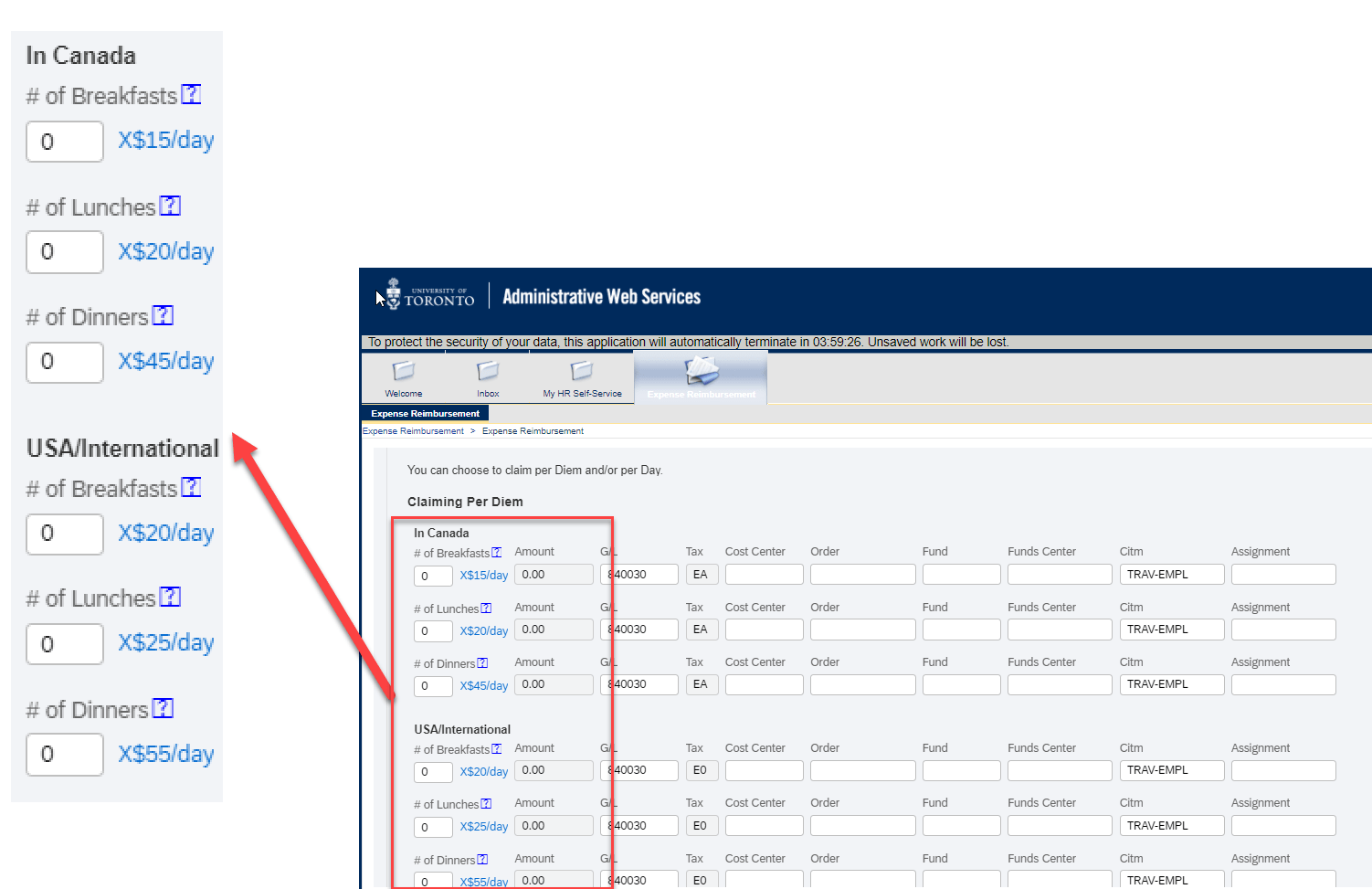The height and width of the screenshot is (889, 1372).
Task: Click first Expense Reimbursement breadcrumb link
Action: [413, 431]
